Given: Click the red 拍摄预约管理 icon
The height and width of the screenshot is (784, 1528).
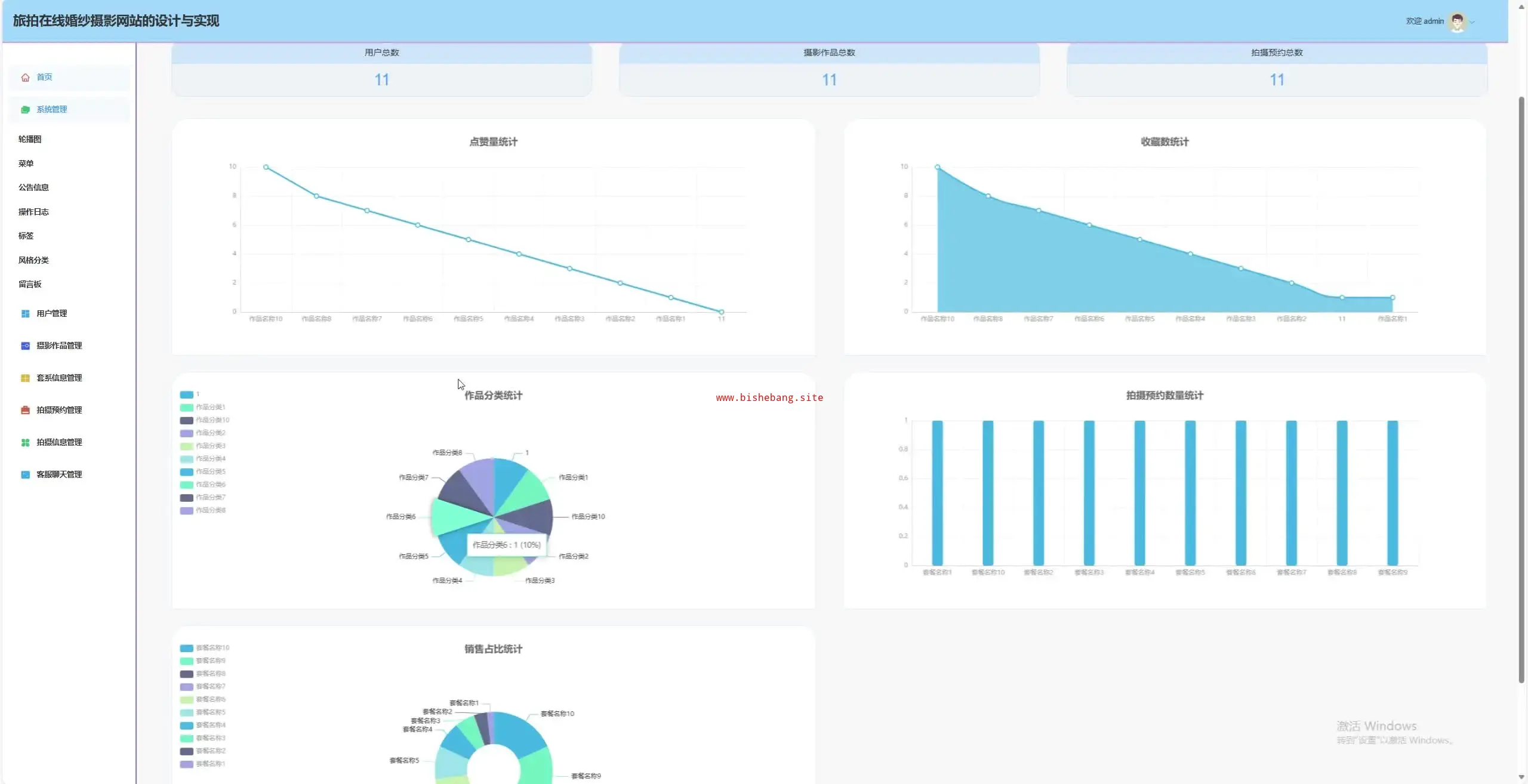Looking at the screenshot, I should click(25, 410).
